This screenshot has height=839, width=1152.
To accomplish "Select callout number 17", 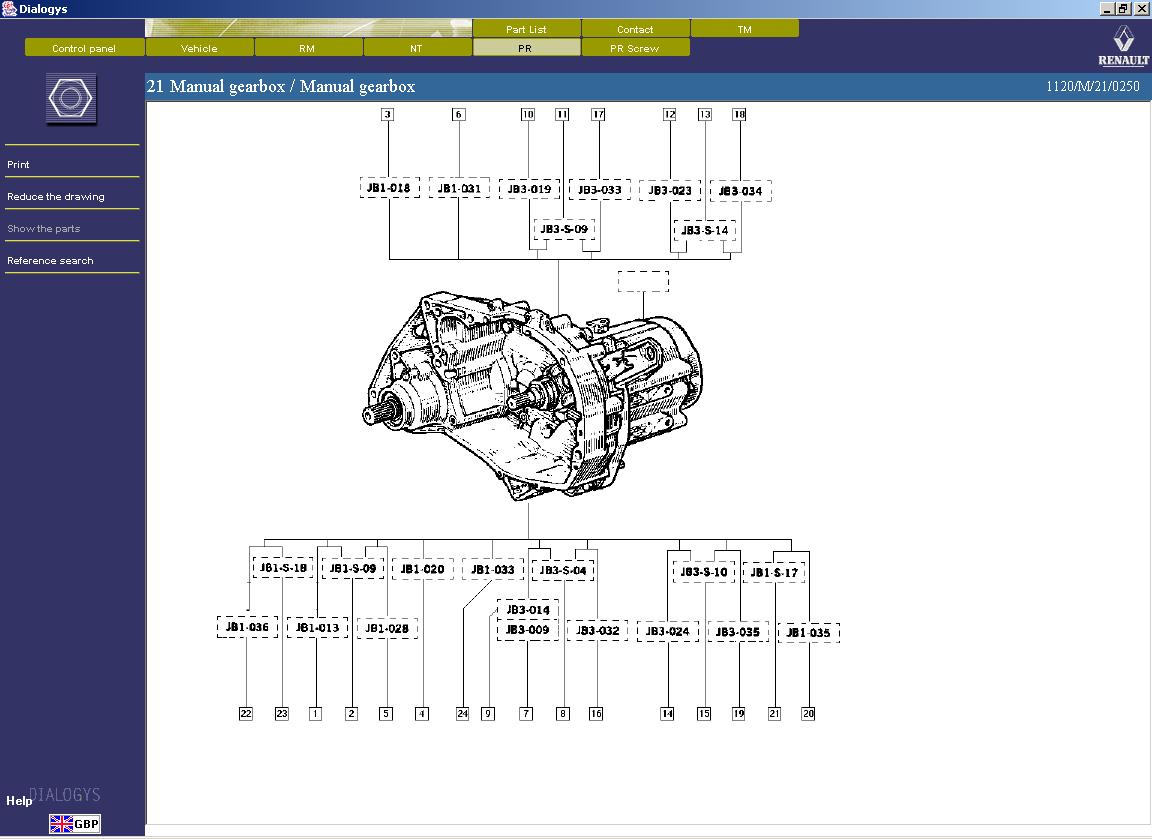I will (598, 114).
